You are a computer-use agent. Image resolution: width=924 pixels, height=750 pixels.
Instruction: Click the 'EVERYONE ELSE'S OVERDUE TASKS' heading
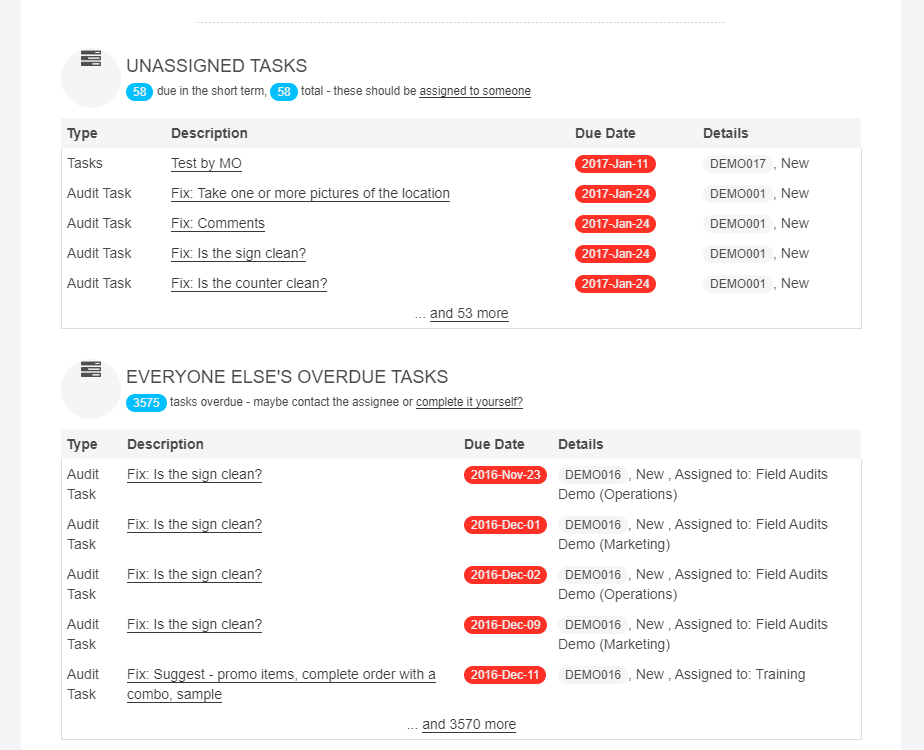point(287,377)
